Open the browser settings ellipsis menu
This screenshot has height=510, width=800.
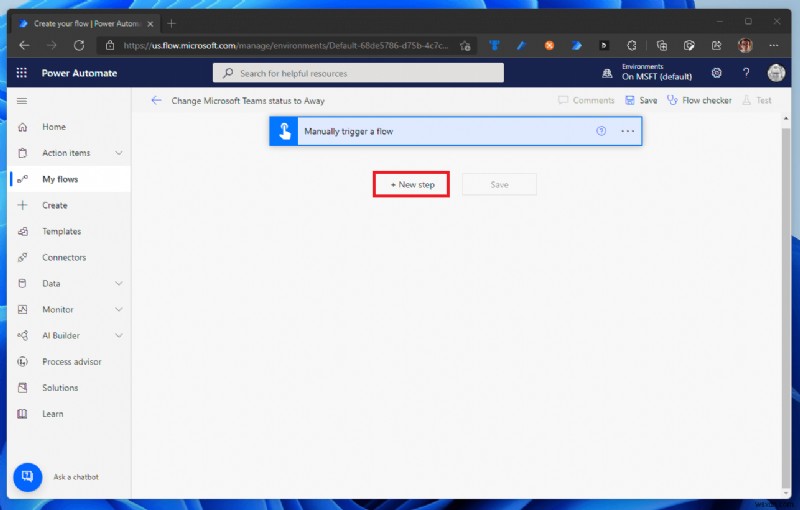(774, 45)
